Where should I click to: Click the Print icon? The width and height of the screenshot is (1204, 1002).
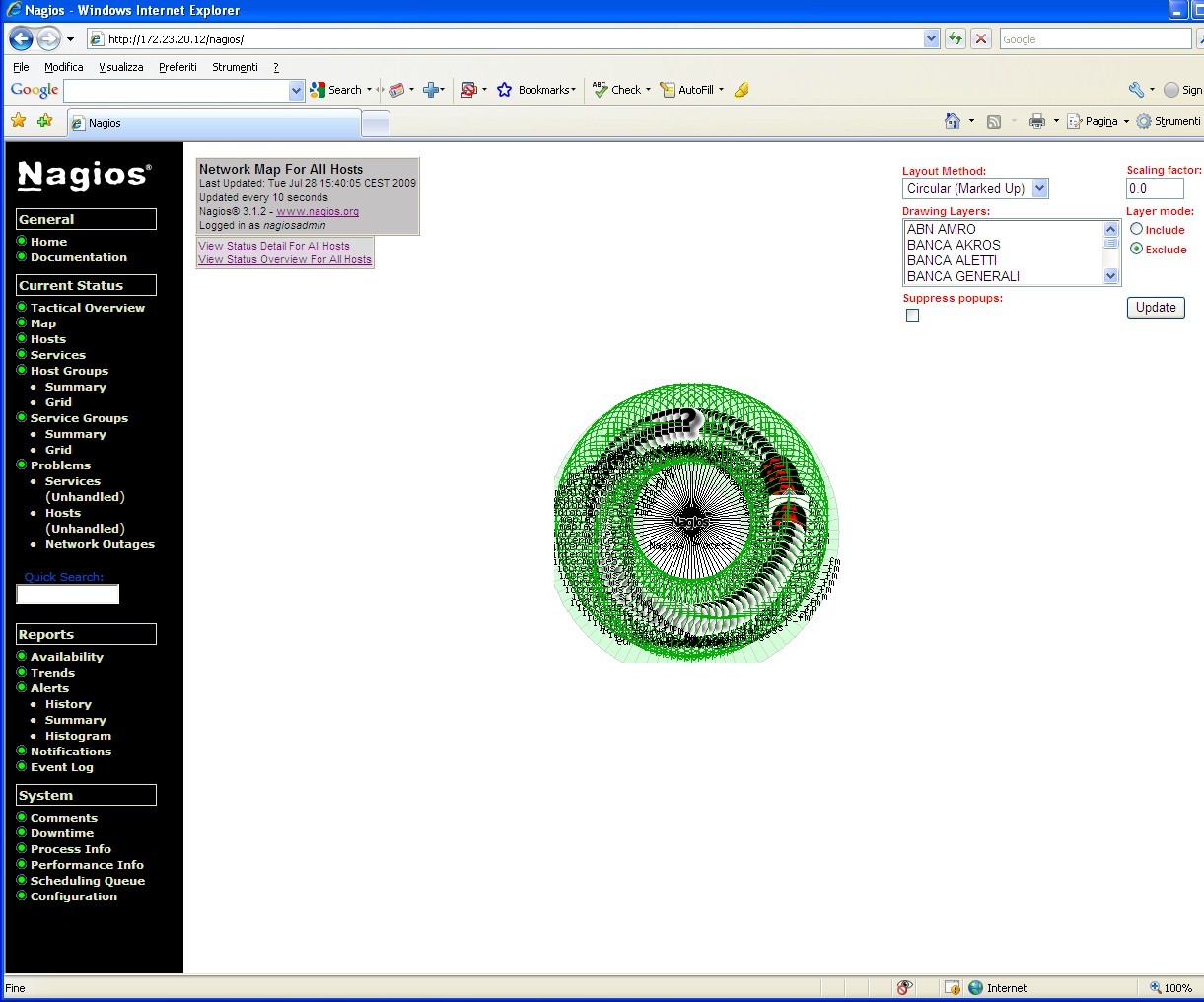click(1036, 122)
